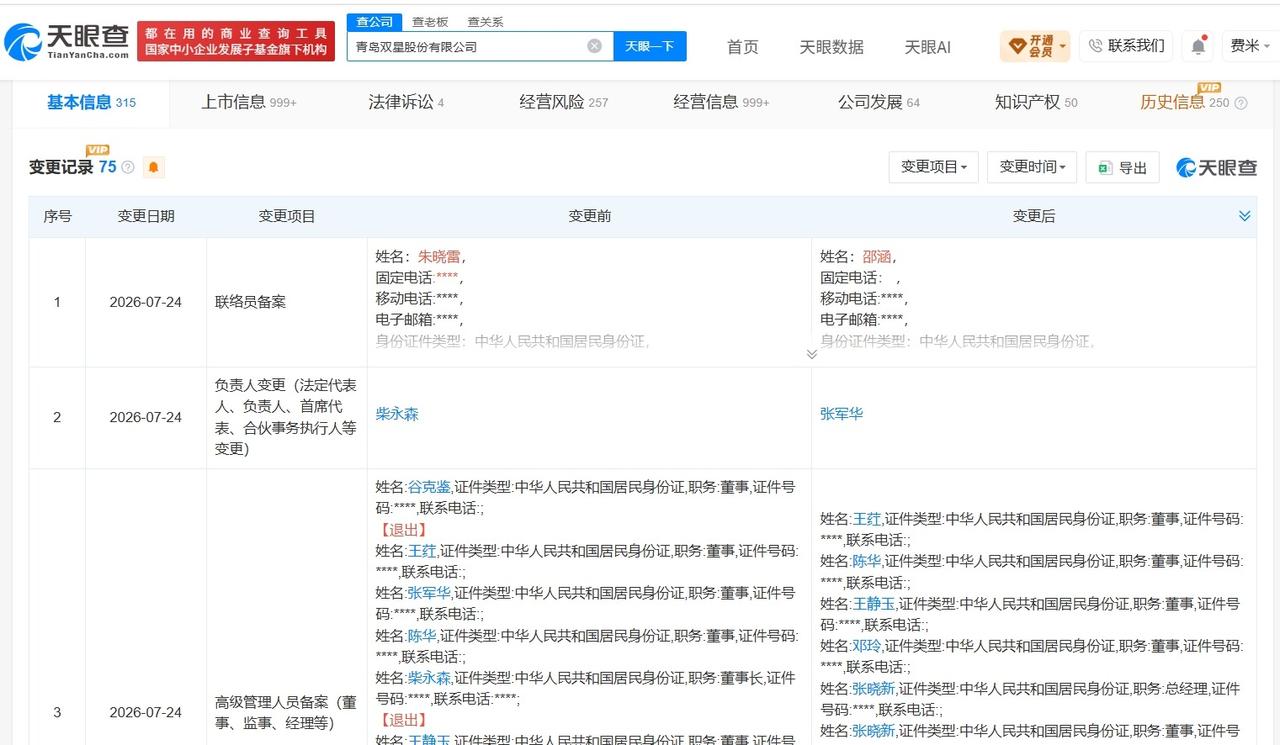
Task: Click the help icon beside 历史信息 250
Action: point(1241,103)
